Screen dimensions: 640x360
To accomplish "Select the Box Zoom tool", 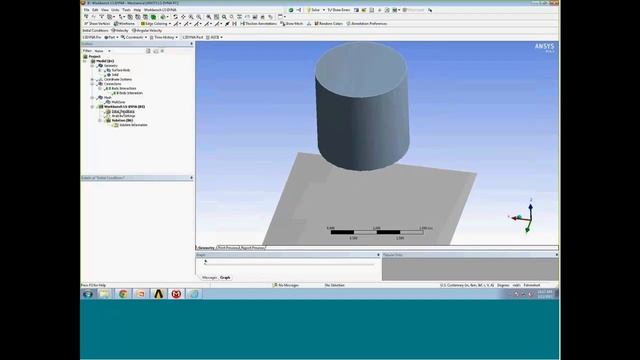I will 198,17.
